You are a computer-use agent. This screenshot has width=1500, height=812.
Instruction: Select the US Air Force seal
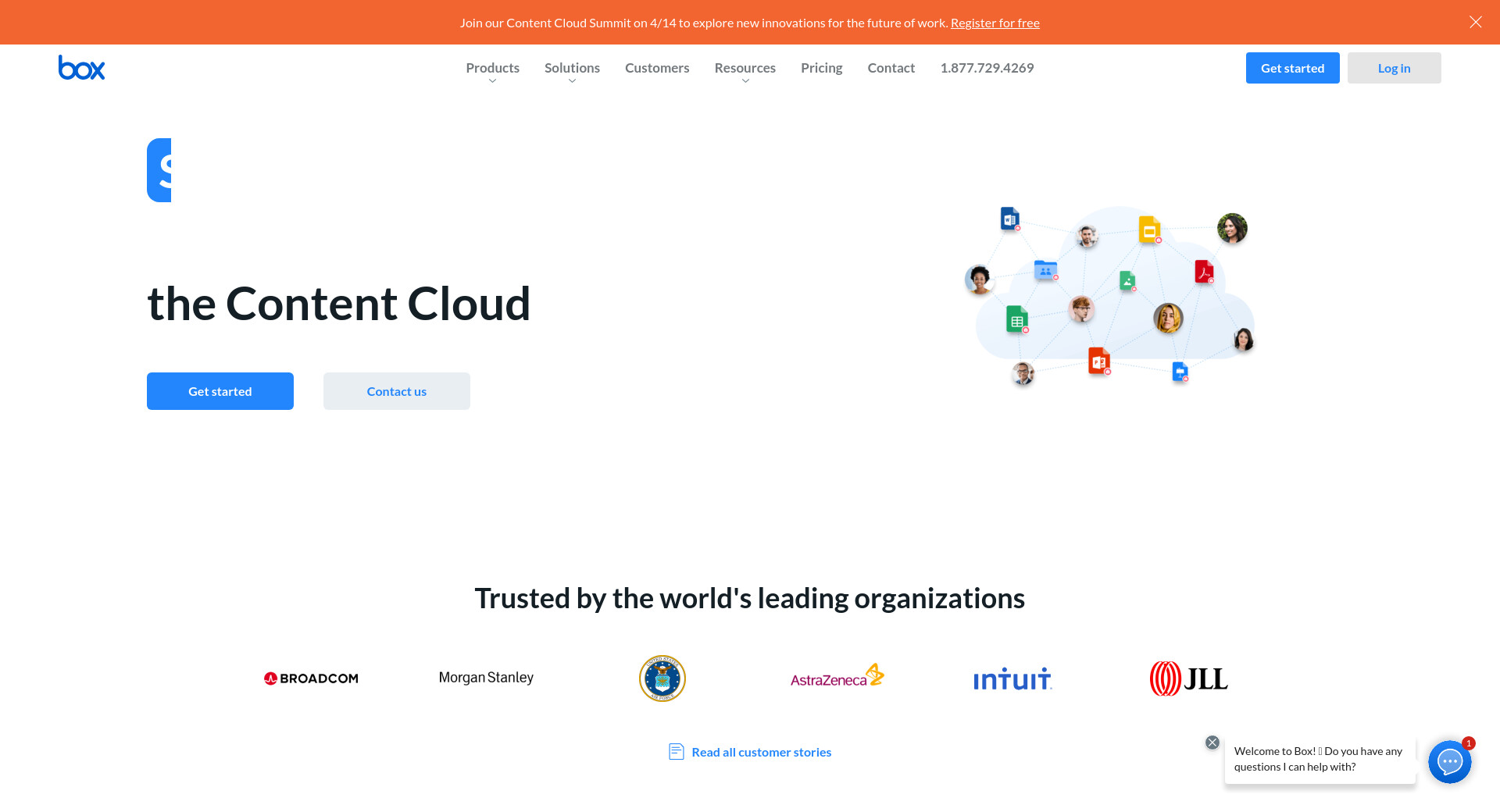click(x=662, y=678)
